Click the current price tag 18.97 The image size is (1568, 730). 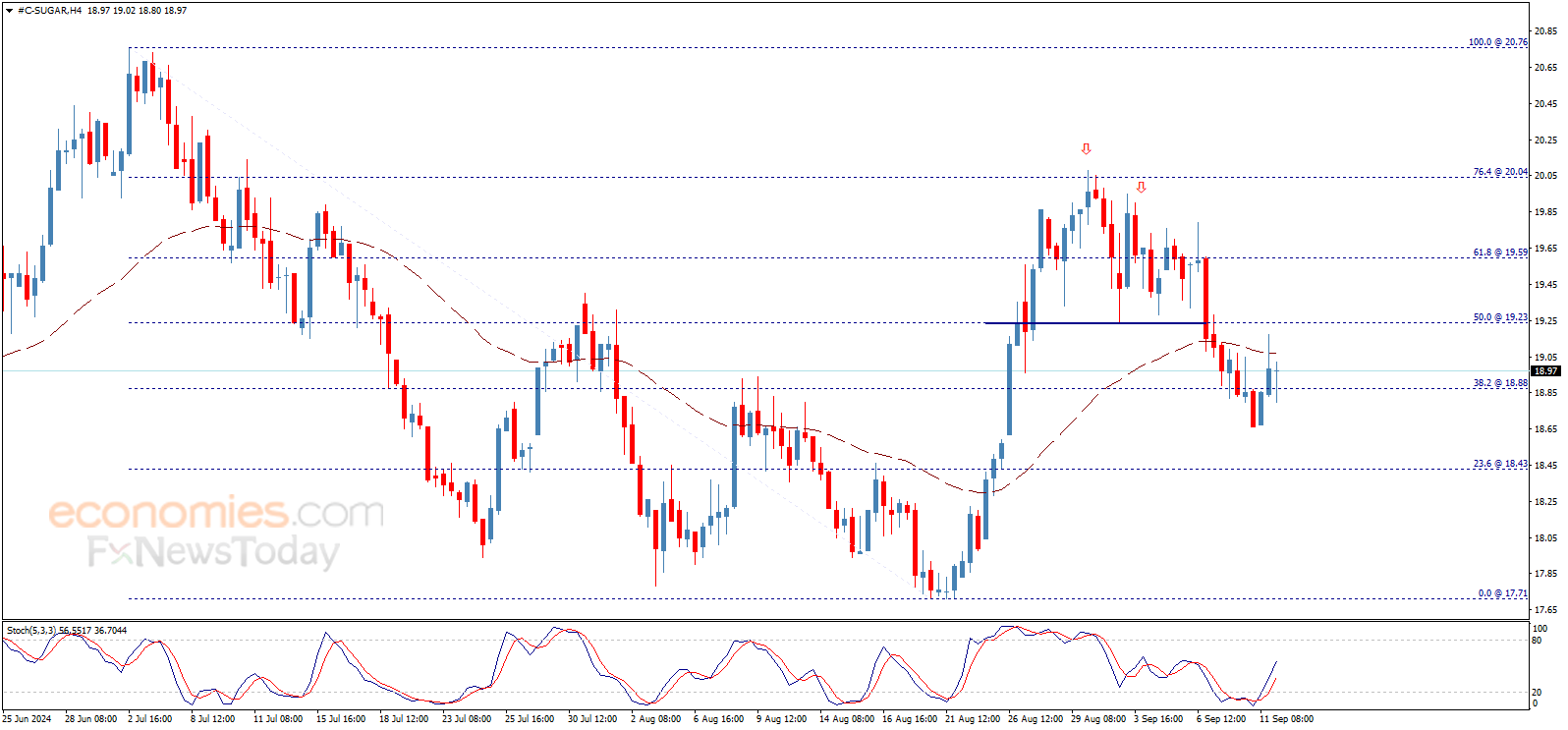1545,371
